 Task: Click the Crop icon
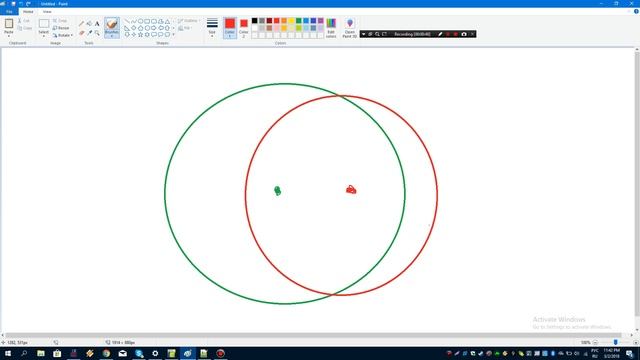pos(55,20)
